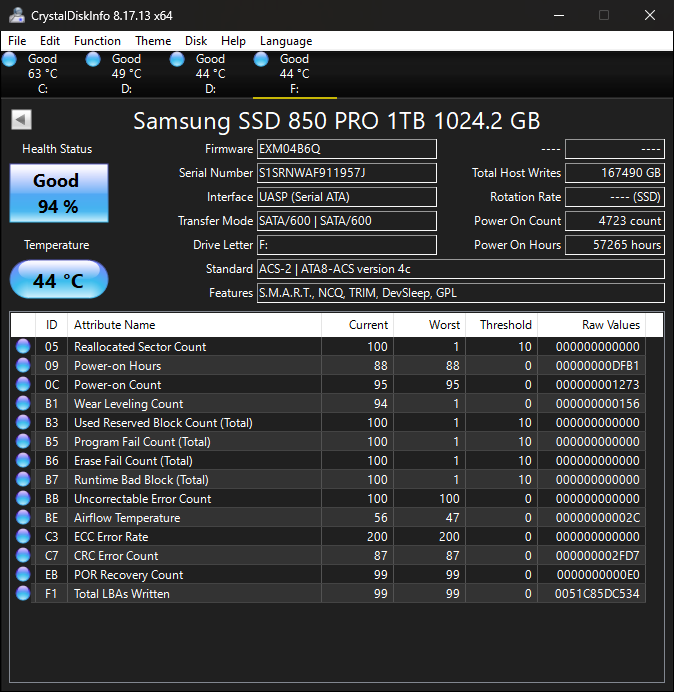The height and width of the screenshot is (692, 674).
Task: Click the 44 °C temperature button
Action: tap(58, 281)
